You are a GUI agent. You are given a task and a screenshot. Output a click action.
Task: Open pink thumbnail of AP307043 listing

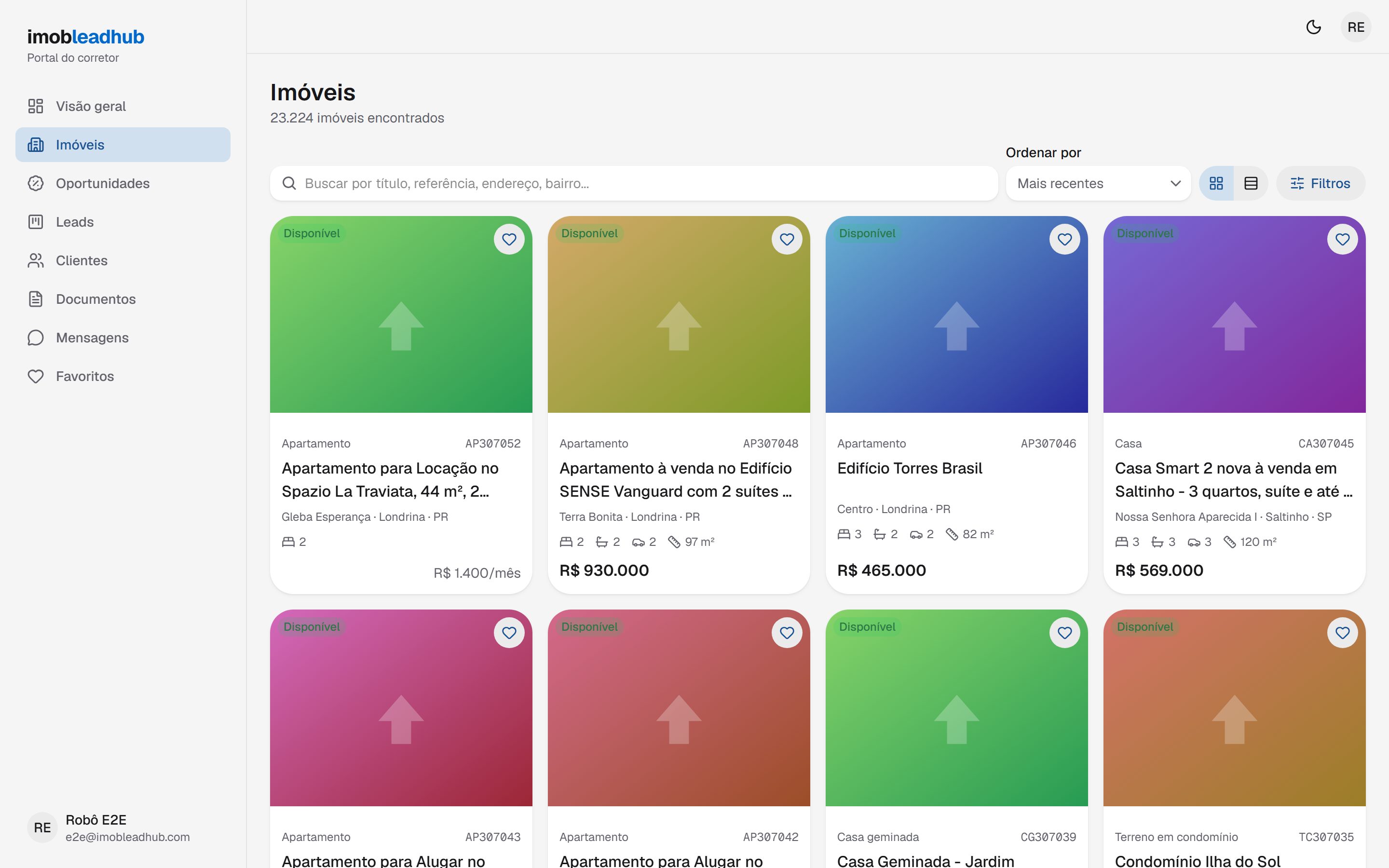coord(401,708)
